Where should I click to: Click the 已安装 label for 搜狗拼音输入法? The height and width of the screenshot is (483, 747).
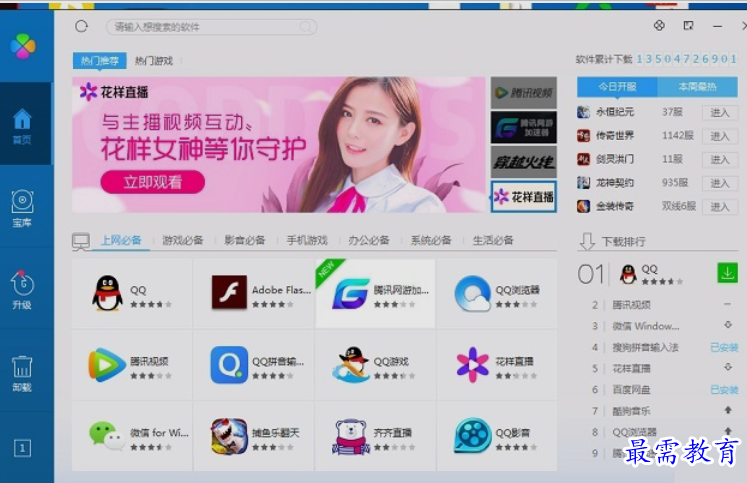724,347
